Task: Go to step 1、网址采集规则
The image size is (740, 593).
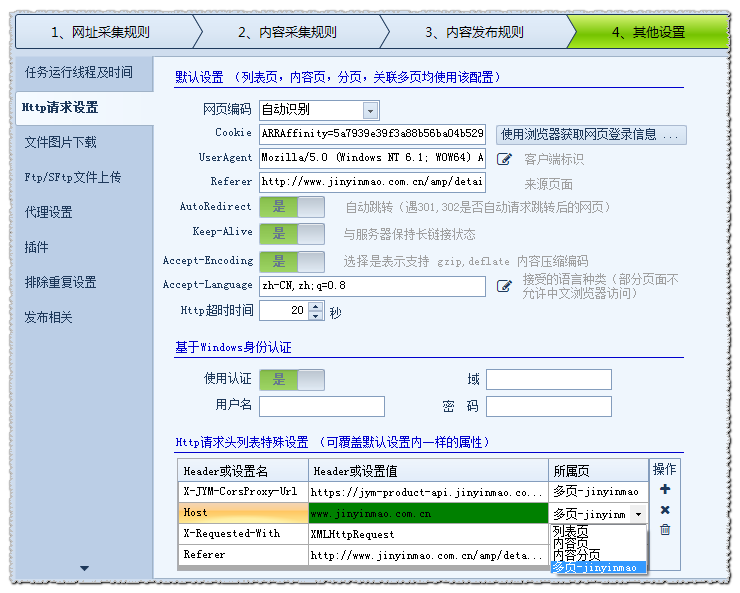Action: point(104,32)
